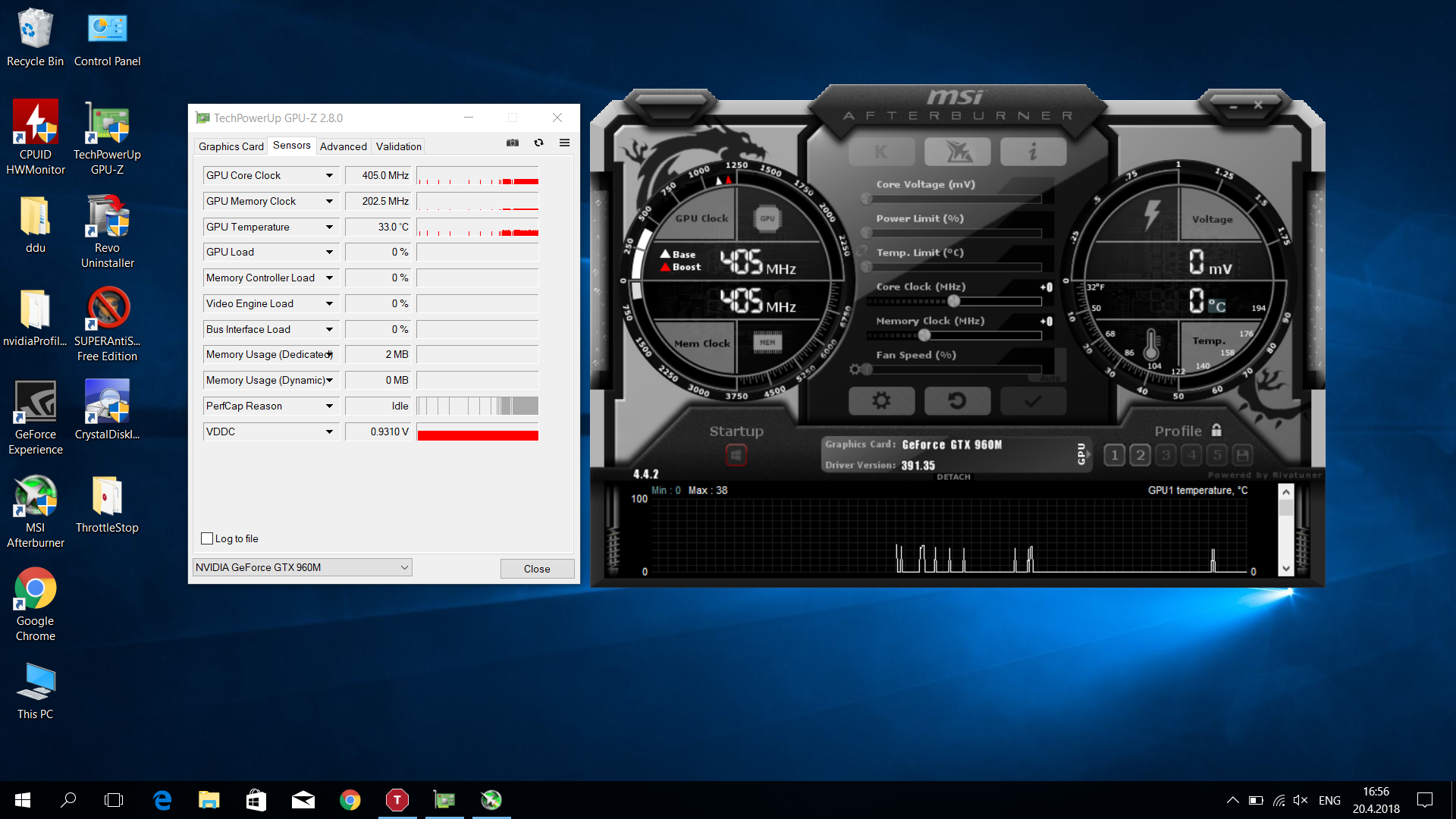The width and height of the screenshot is (1456, 819).
Task: Click the Power Limit slider in Afterburner
Action: click(x=954, y=233)
